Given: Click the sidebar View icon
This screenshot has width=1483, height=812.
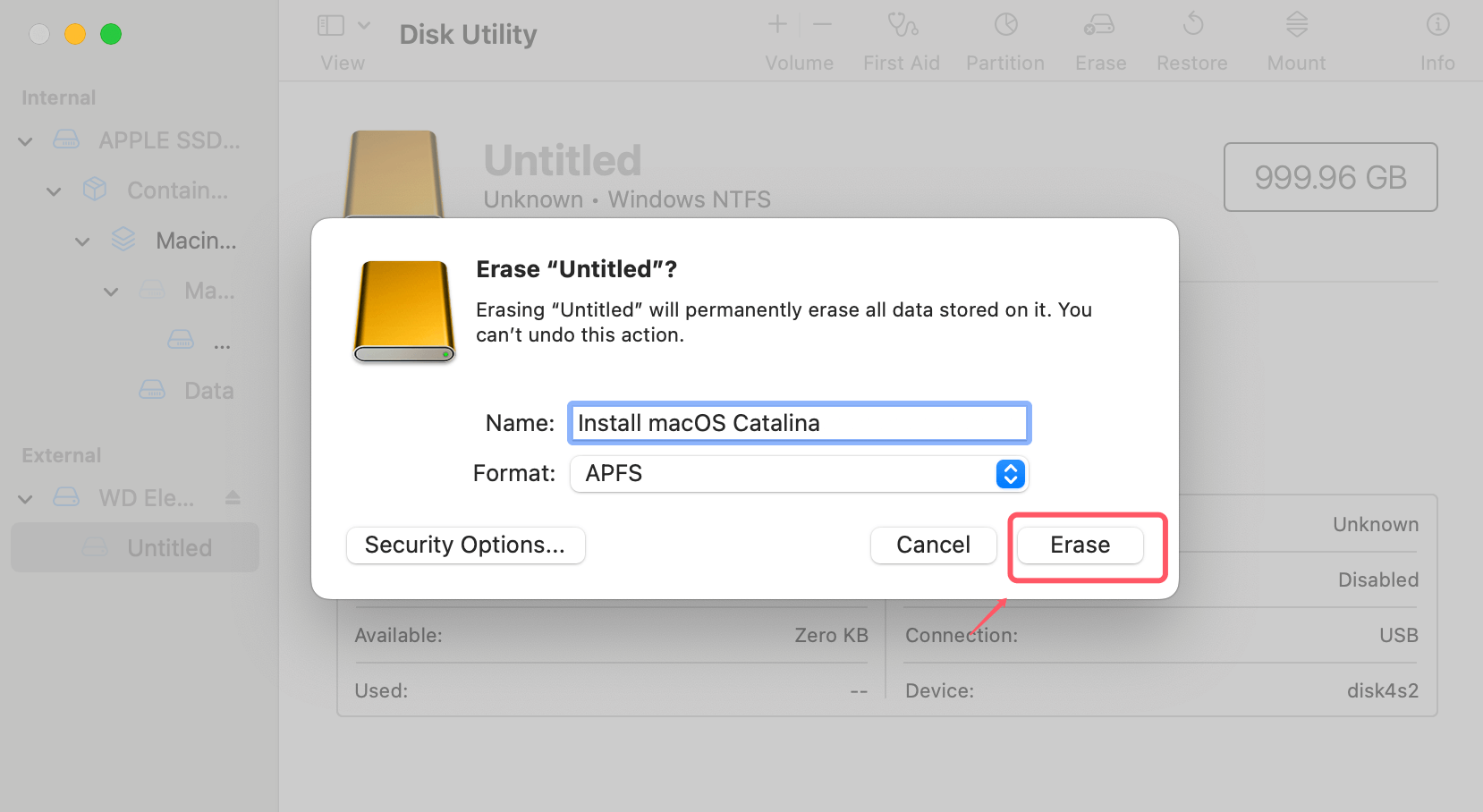Looking at the screenshot, I should (329, 24).
